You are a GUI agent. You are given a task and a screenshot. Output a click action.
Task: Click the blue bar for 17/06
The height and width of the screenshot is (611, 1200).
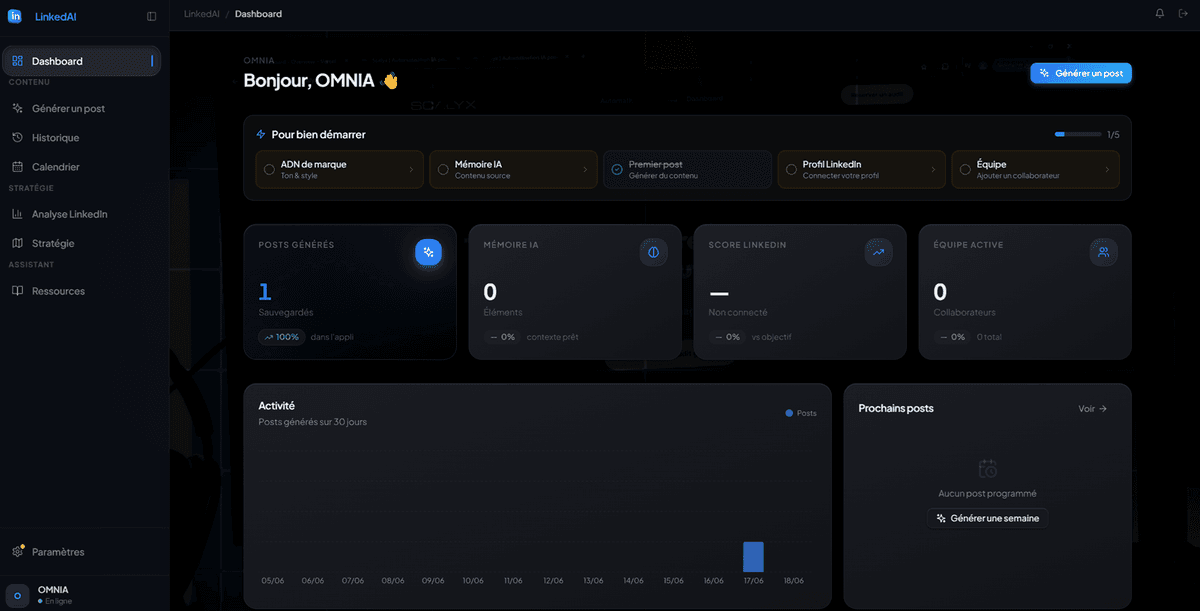click(x=753, y=557)
